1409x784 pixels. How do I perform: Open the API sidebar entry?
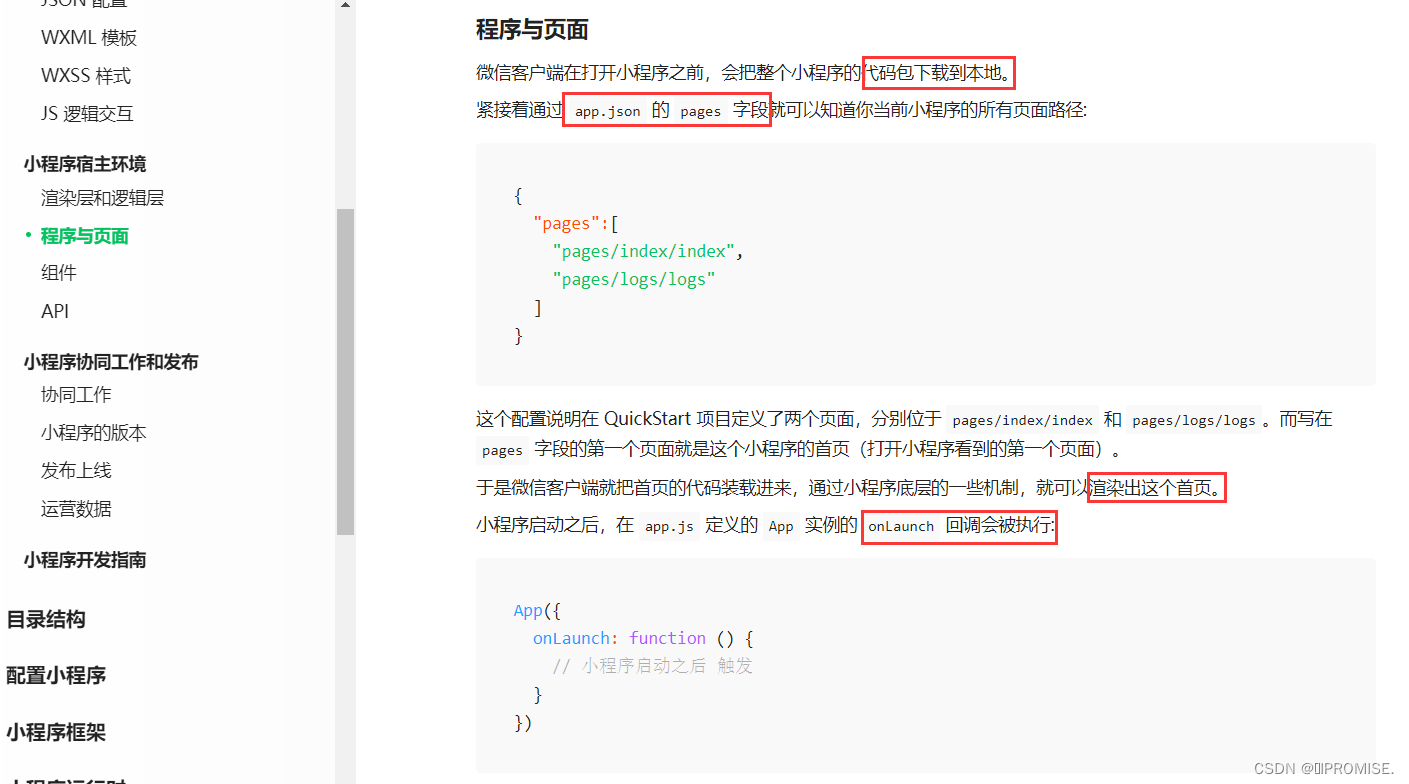click(55, 311)
